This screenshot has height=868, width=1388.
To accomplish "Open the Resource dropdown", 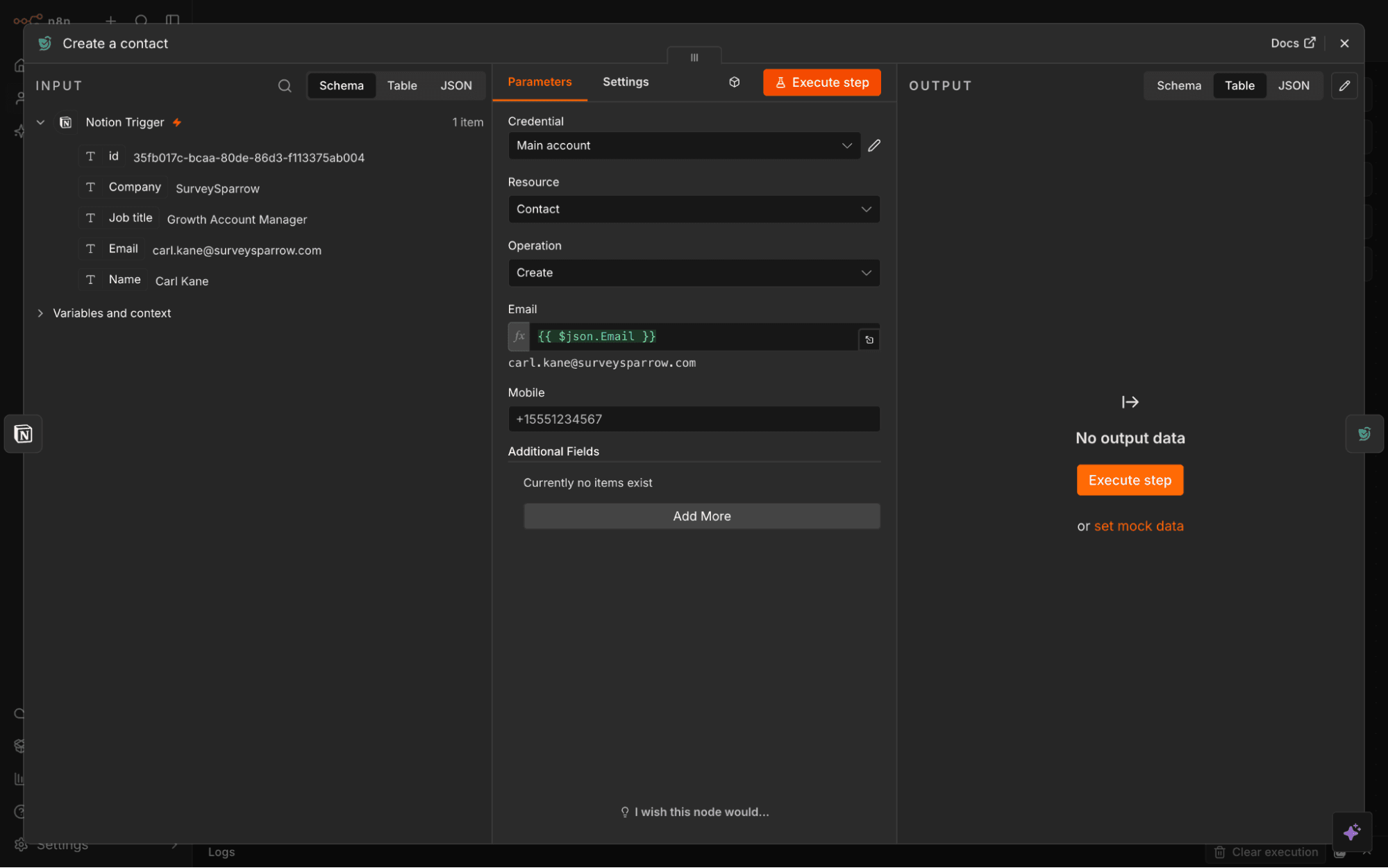I will click(x=694, y=209).
